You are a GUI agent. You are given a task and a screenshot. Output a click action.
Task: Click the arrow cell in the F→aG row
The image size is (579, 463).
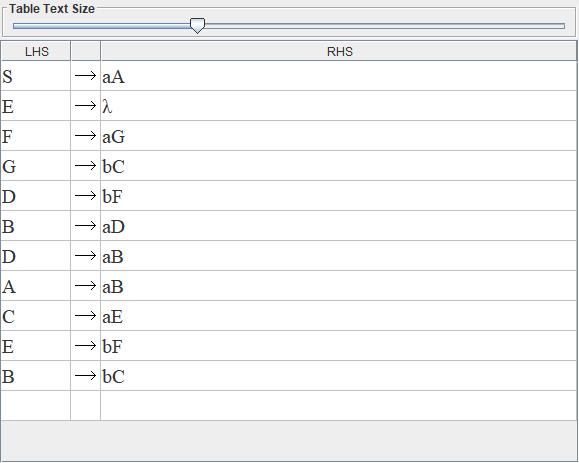pyautogui.click(x=85, y=136)
